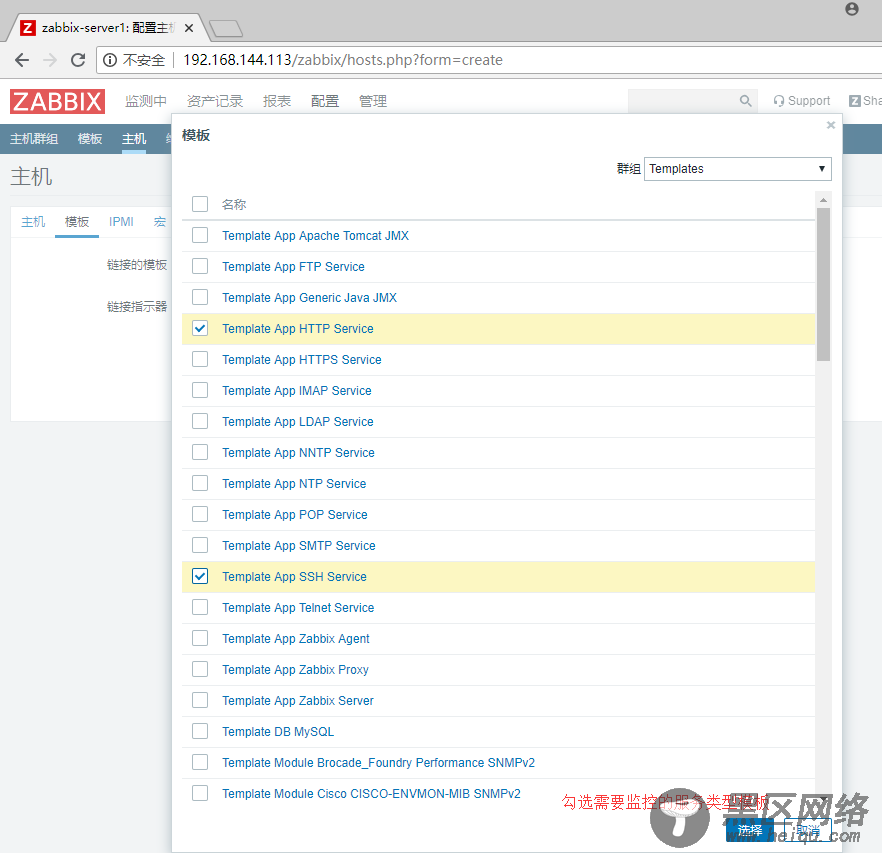Image resolution: width=882 pixels, height=853 pixels.
Task: Click the 选择 button
Action: pyautogui.click(x=750, y=830)
